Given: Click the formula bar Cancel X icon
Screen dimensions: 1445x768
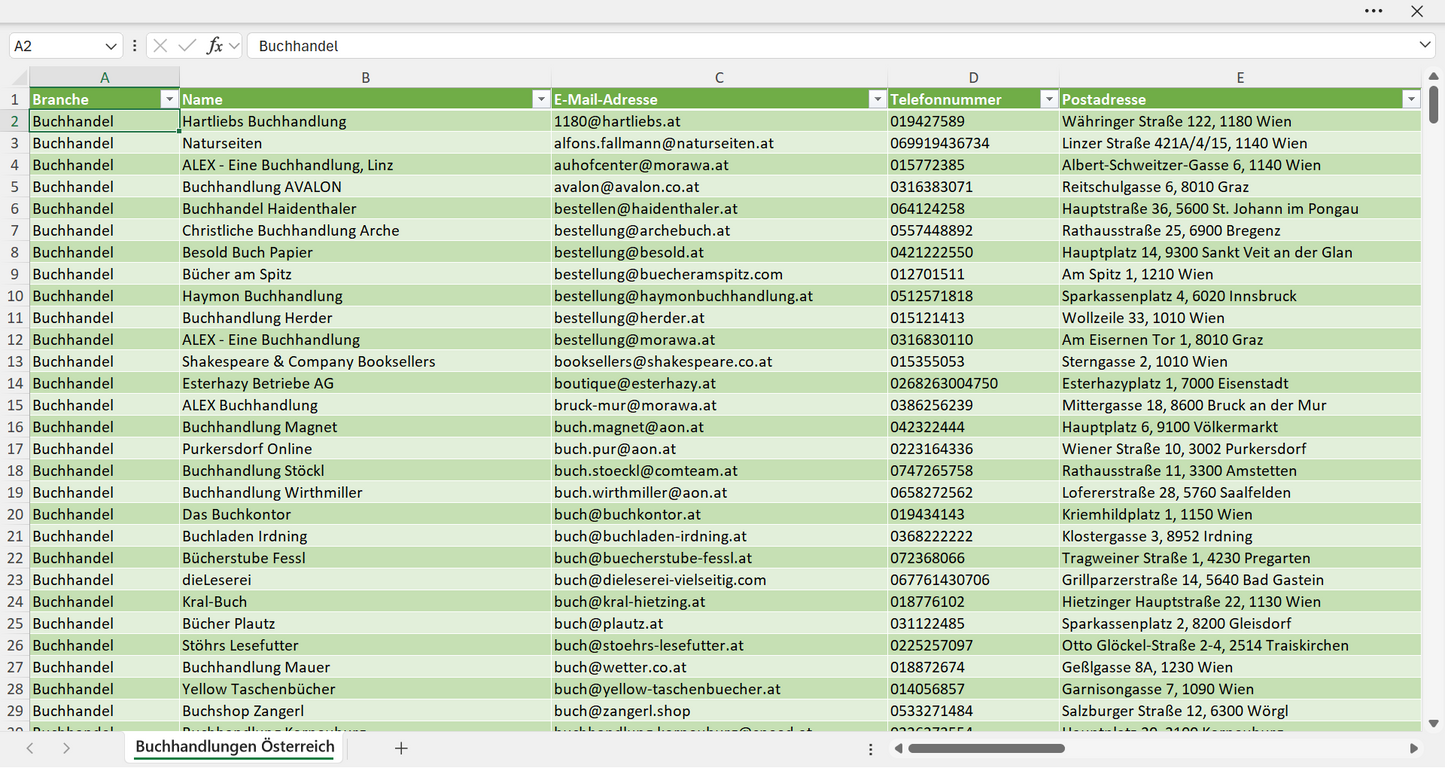Looking at the screenshot, I should point(160,46).
